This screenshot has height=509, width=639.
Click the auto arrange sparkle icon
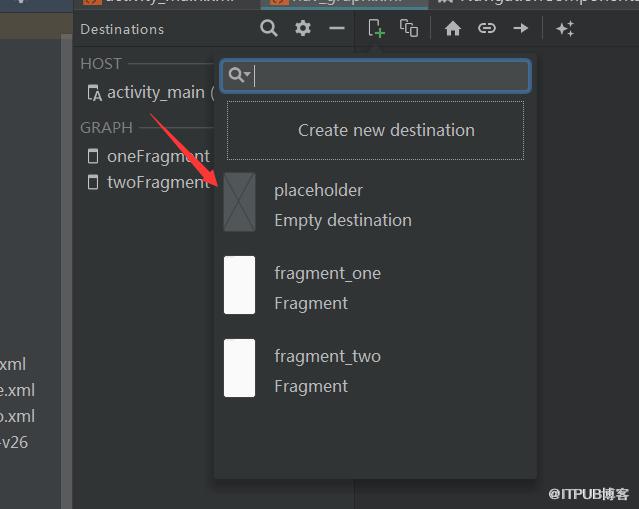point(565,29)
